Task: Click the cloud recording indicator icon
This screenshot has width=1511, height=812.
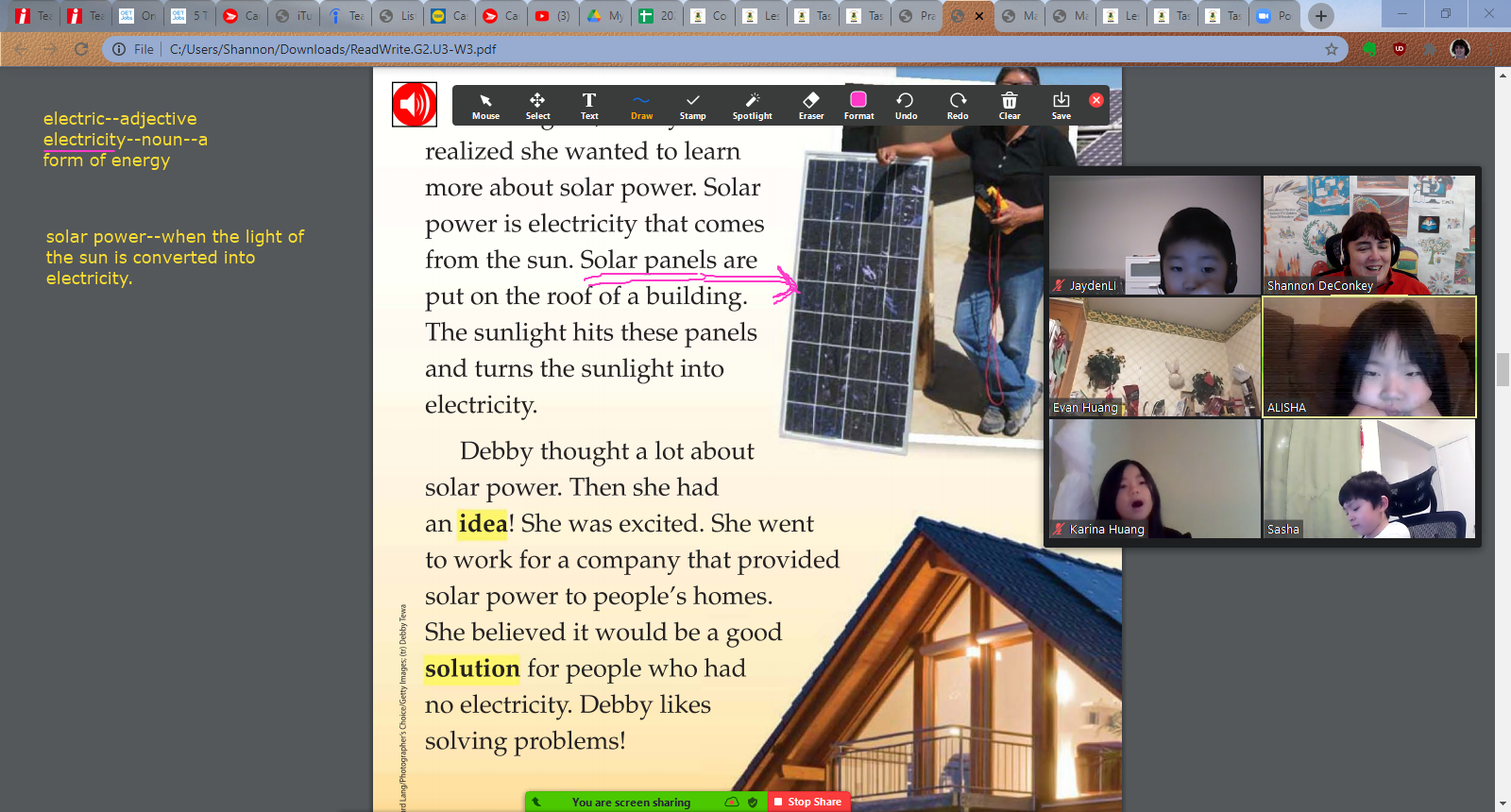Action: coord(732,802)
